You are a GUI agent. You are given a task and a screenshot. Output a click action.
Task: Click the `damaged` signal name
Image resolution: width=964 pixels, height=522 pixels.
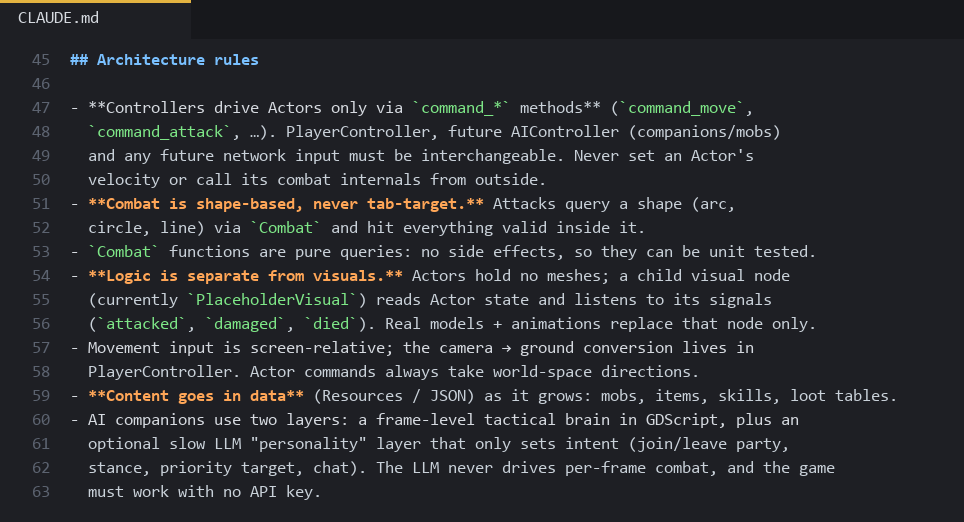[245, 324]
